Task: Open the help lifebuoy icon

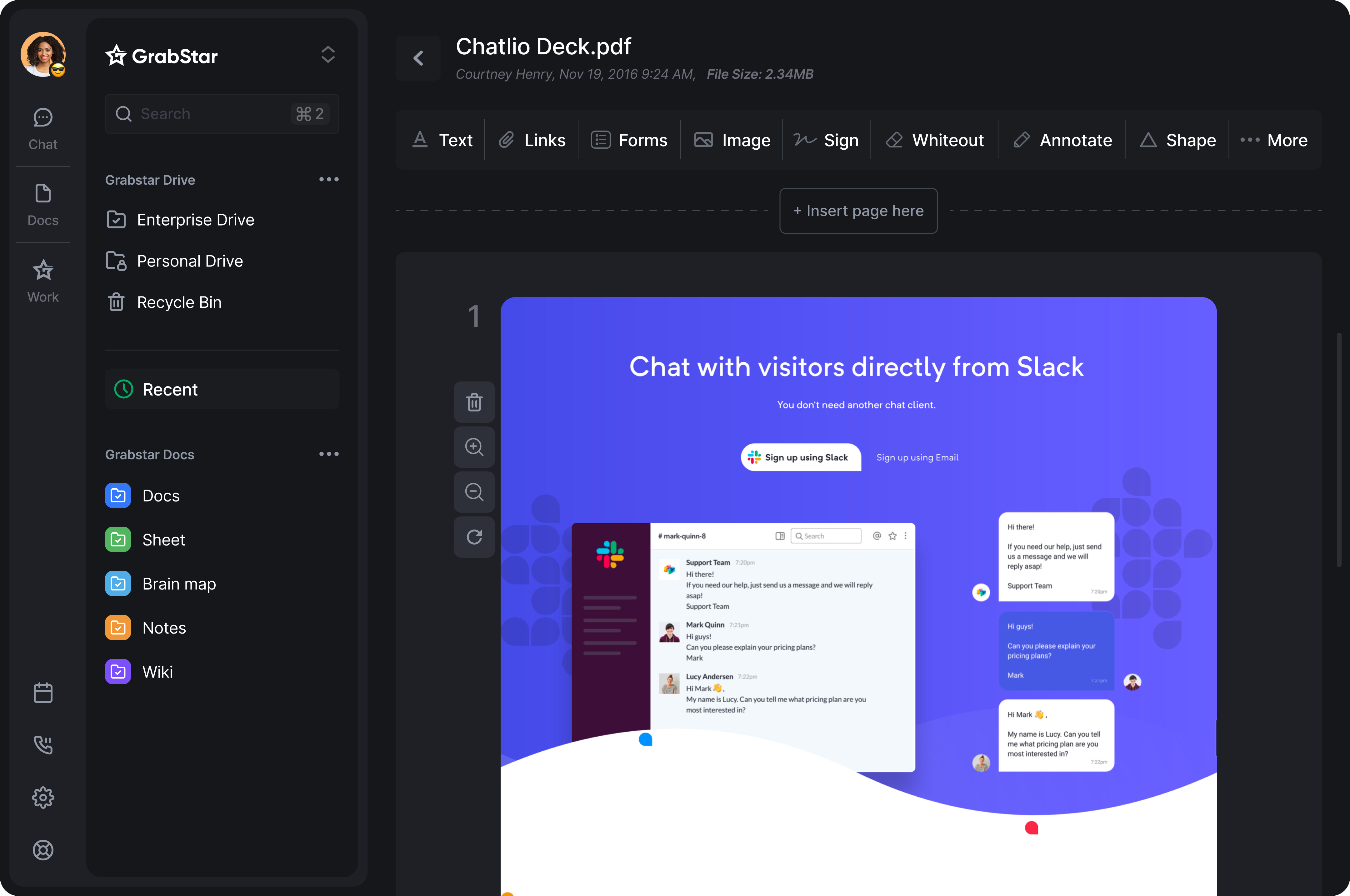Action: [x=43, y=850]
